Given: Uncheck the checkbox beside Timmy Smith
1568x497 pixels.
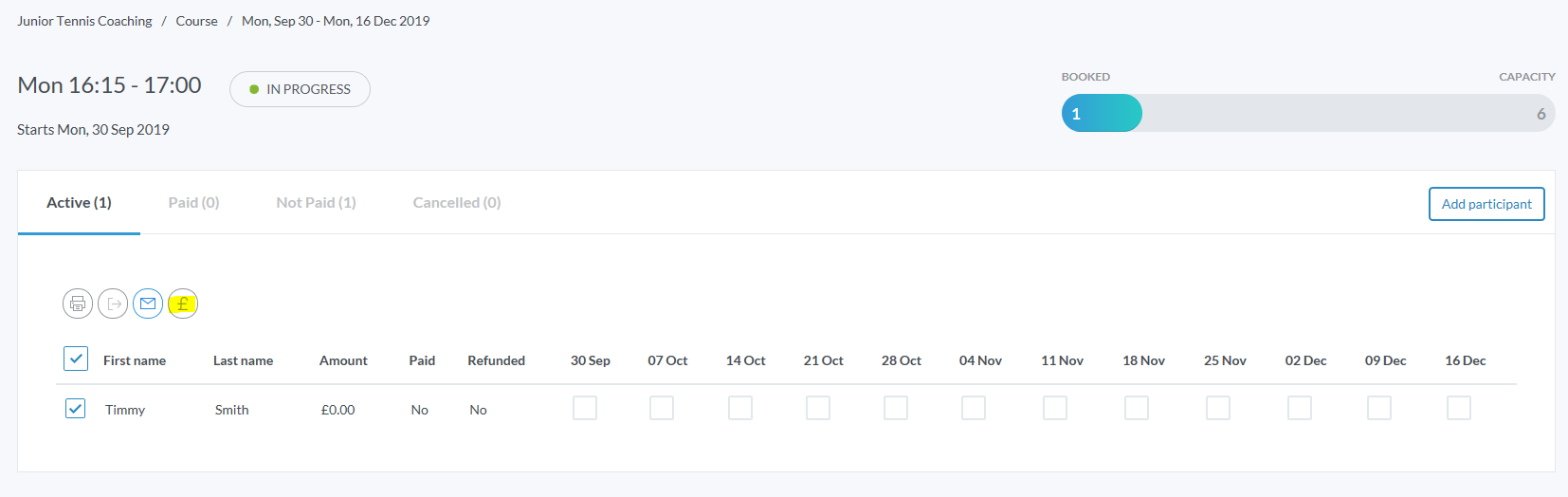Looking at the screenshot, I should [x=76, y=409].
